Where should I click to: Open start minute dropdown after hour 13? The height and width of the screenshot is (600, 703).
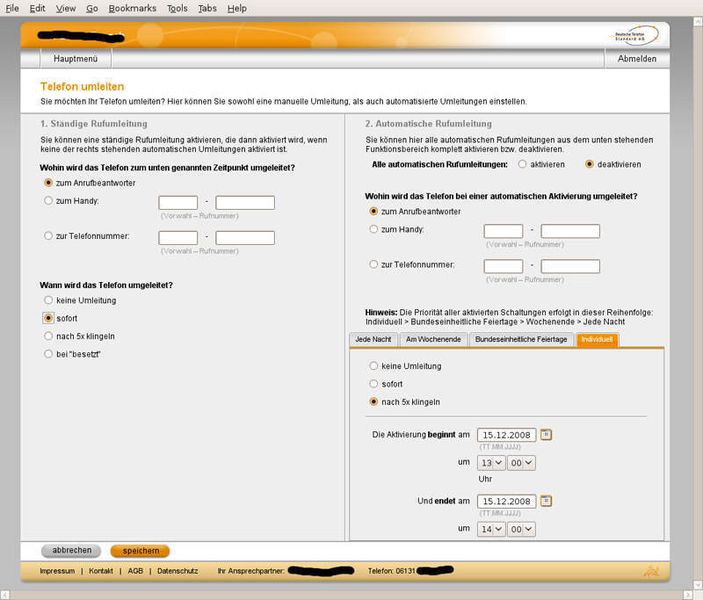[521, 463]
